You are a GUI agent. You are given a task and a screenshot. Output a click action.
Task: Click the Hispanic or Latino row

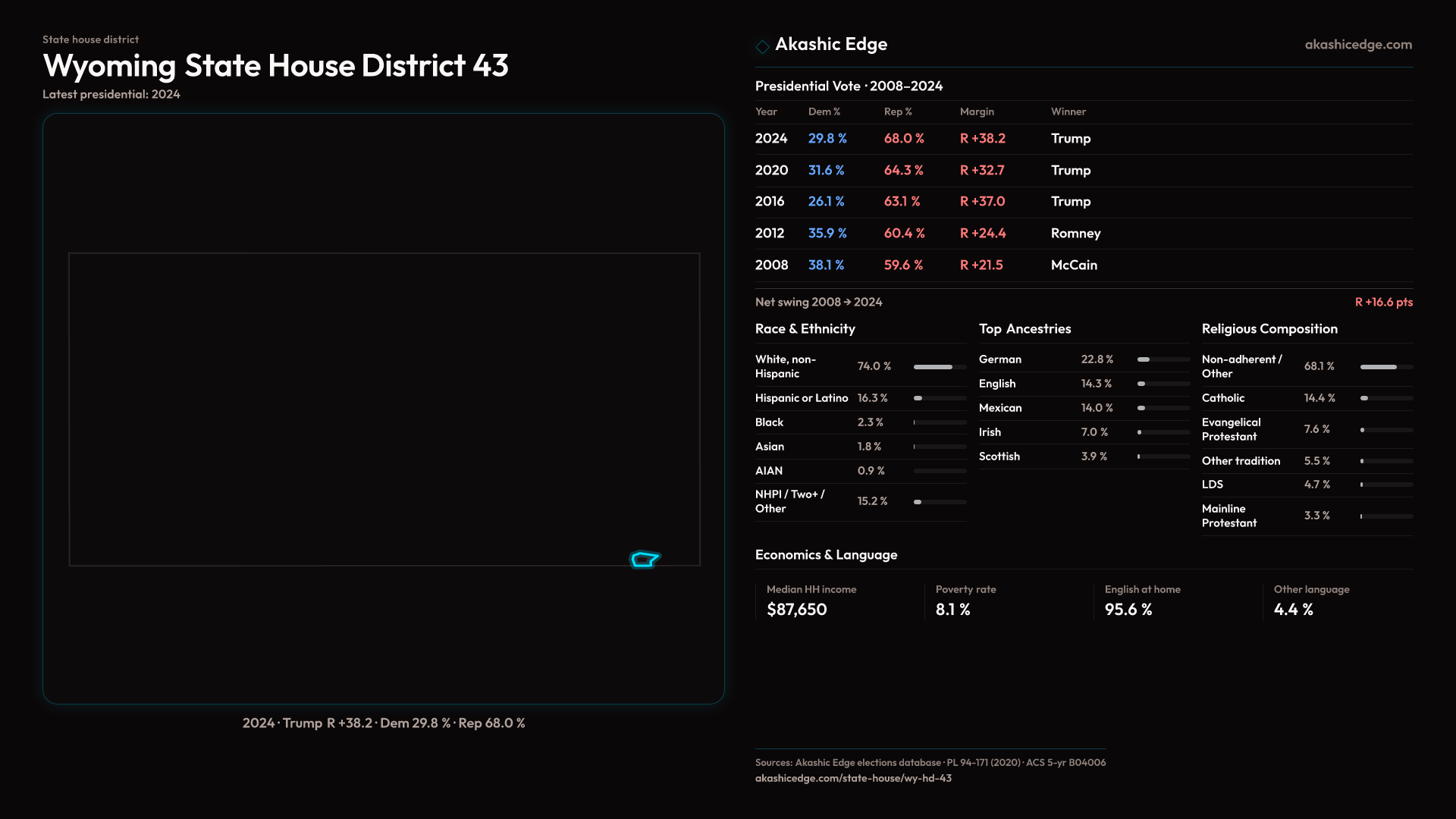tap(860, 398)
